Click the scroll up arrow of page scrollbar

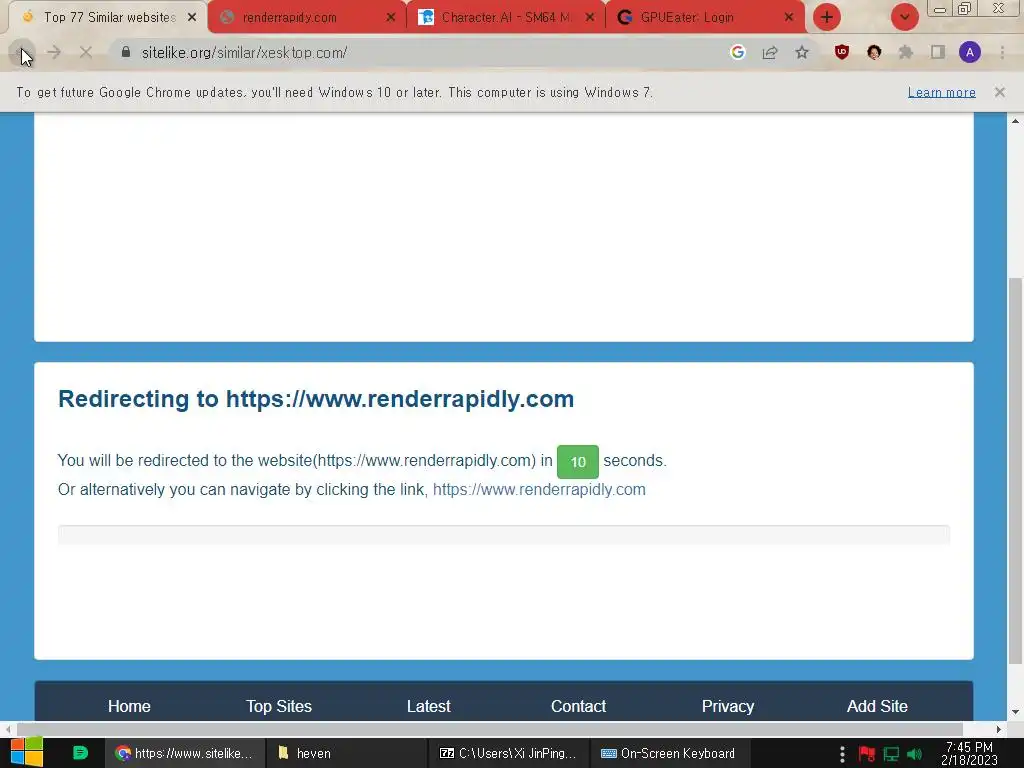pos(1016,121)
